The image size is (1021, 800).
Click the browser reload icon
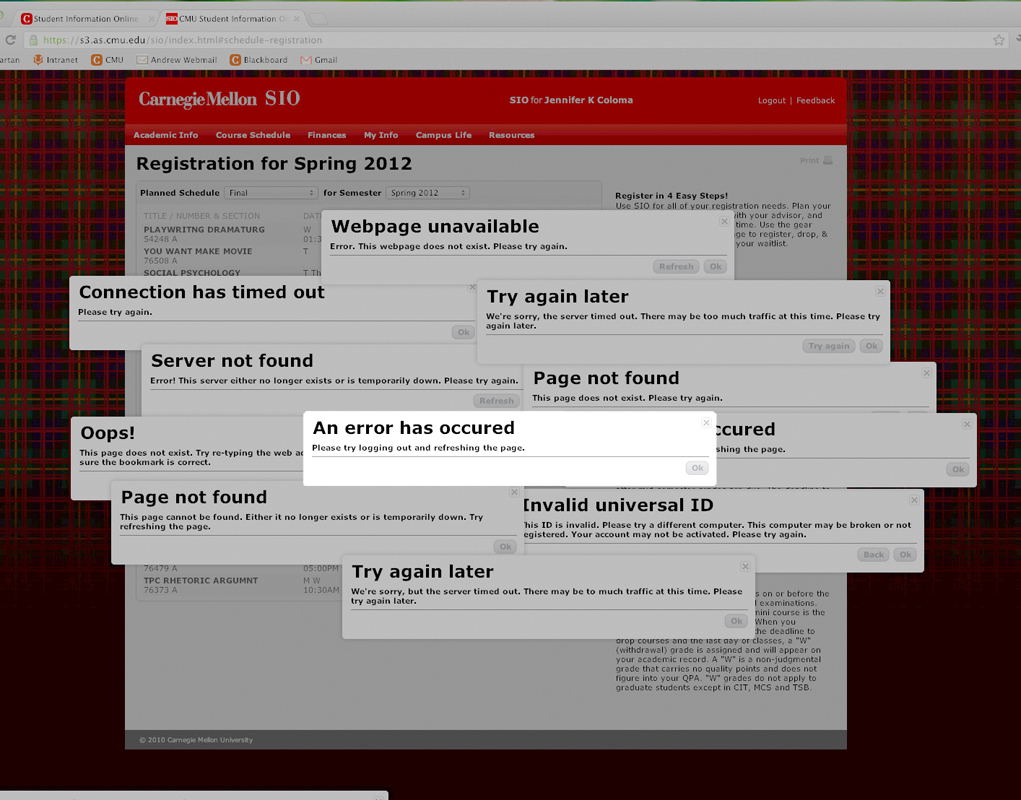tap(10, 40)
